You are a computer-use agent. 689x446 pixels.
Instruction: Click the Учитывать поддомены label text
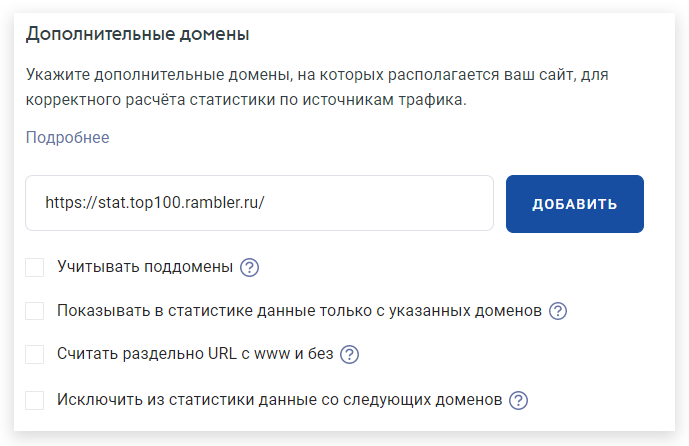click(145, 267)
